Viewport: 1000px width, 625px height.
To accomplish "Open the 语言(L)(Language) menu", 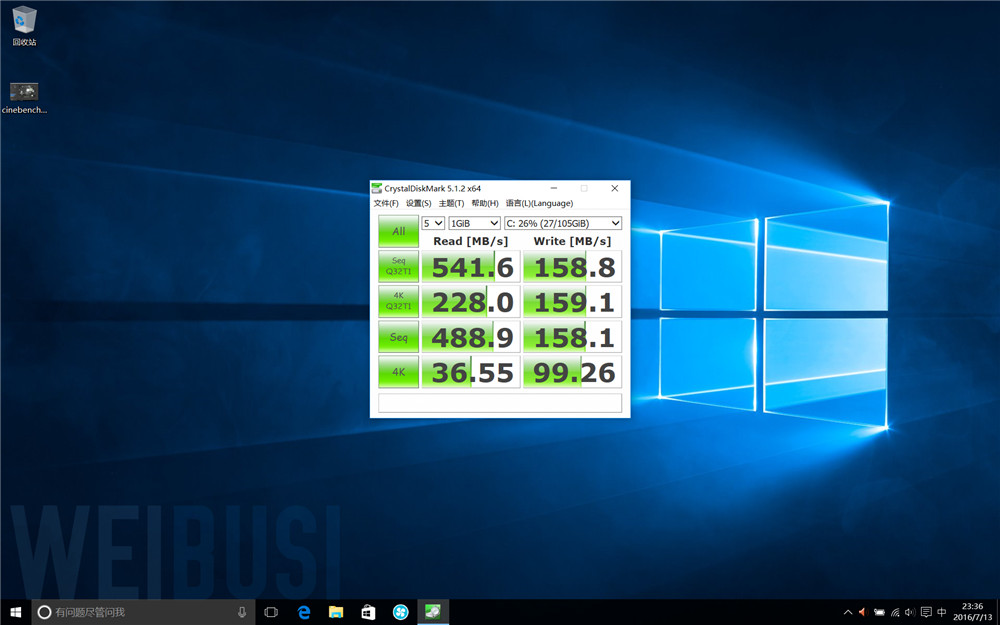I will pos(539,203).
